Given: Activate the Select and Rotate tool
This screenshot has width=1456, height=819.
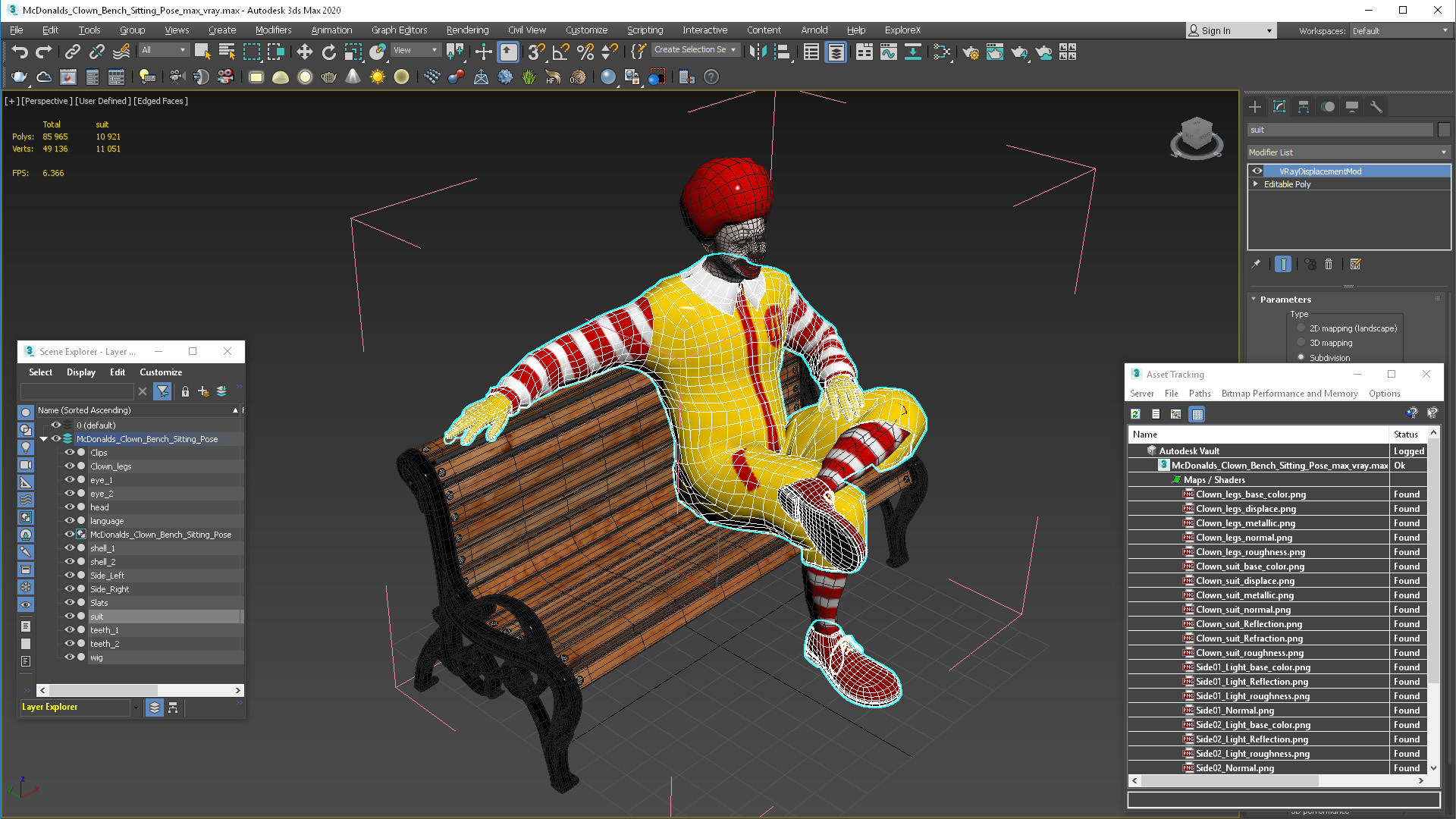Looking at the screenshot, I should tap(328, 52).
